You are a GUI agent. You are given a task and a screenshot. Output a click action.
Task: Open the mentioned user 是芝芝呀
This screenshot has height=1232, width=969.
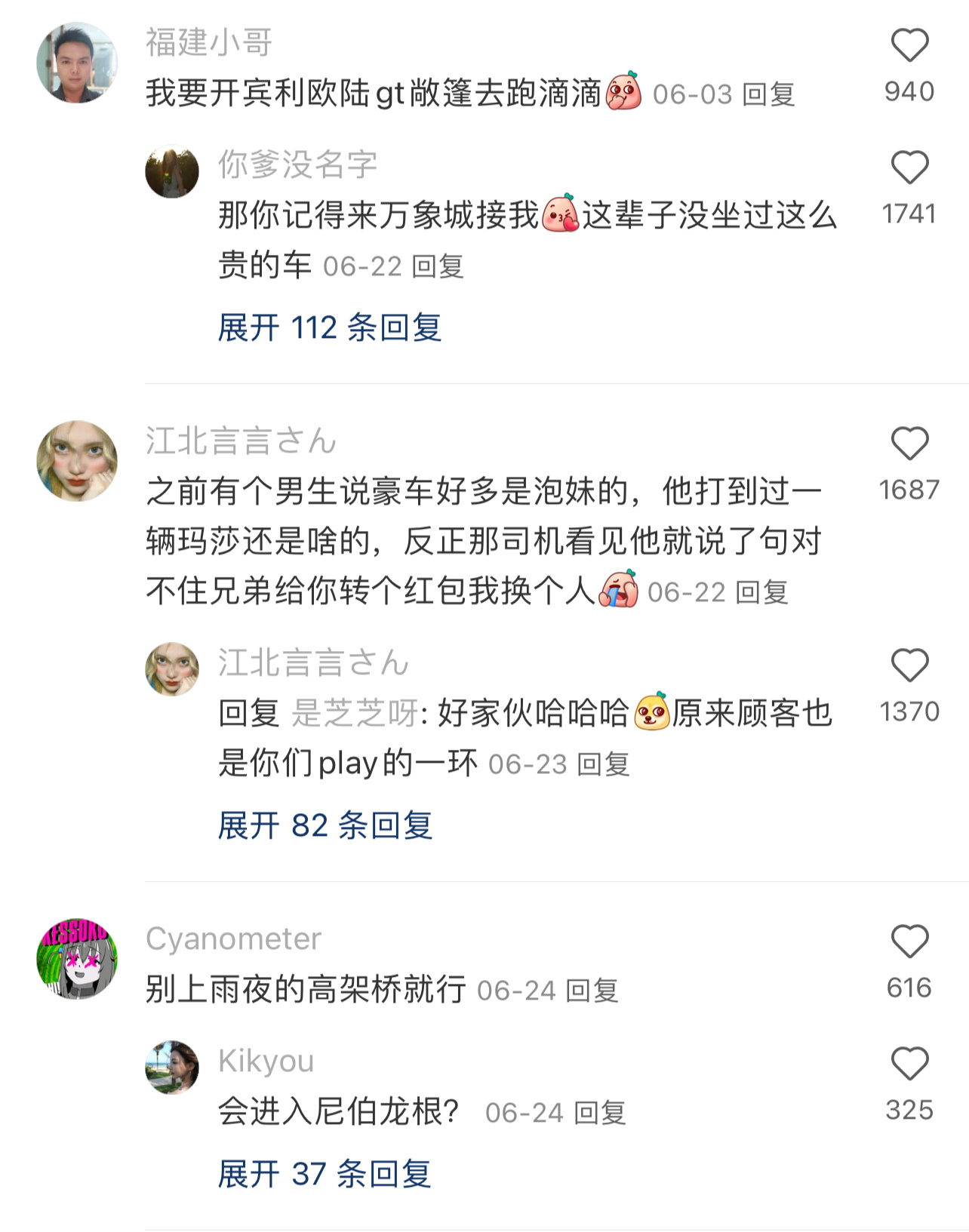pos(355,714)
